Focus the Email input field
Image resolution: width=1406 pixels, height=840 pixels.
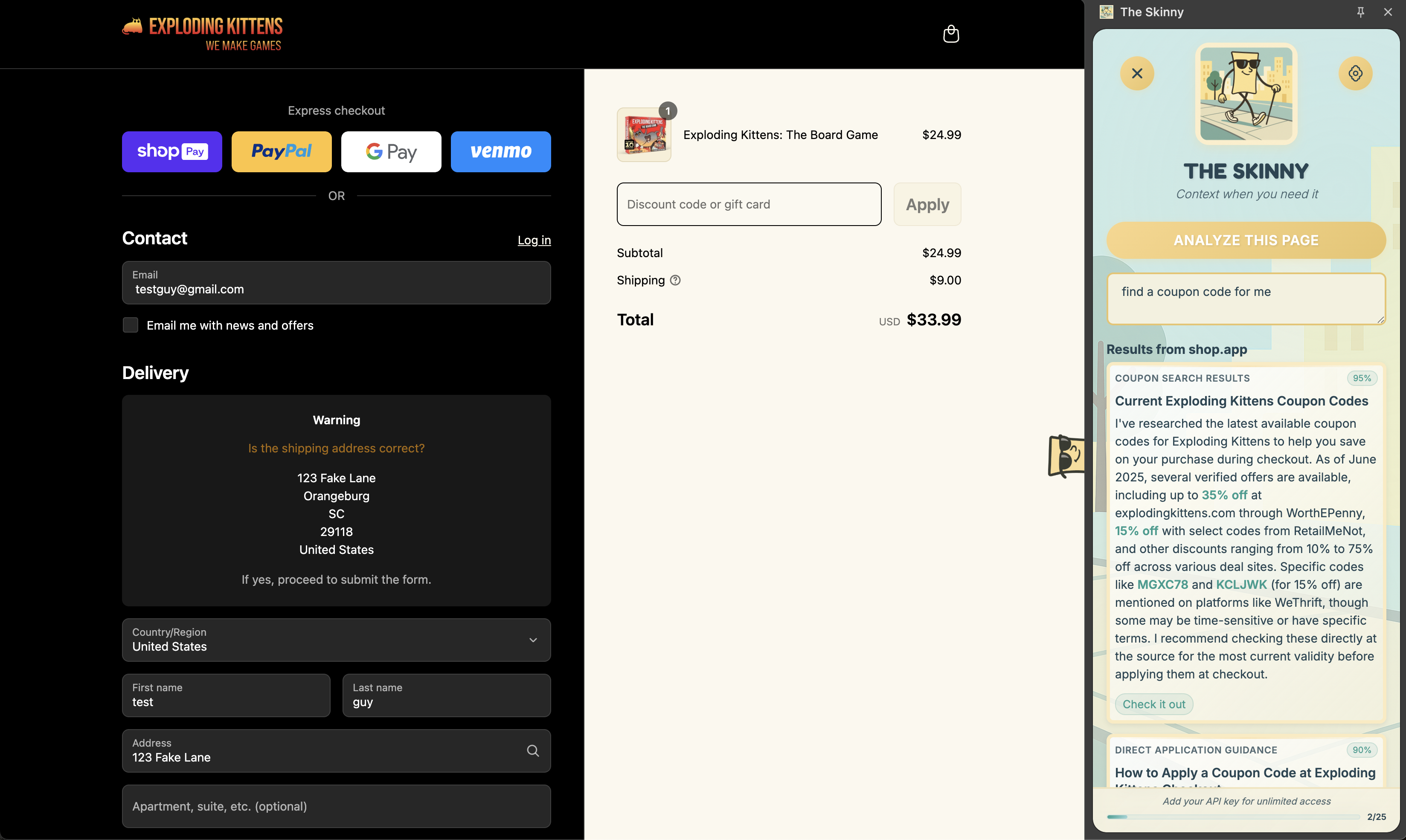(x=336, y=282)
